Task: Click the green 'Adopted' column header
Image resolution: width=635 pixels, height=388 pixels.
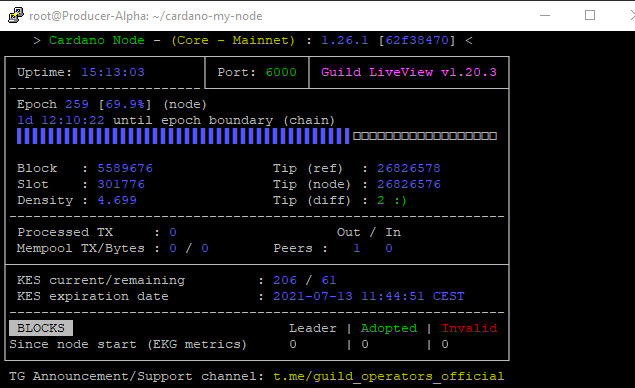Action: click(389, 328)
